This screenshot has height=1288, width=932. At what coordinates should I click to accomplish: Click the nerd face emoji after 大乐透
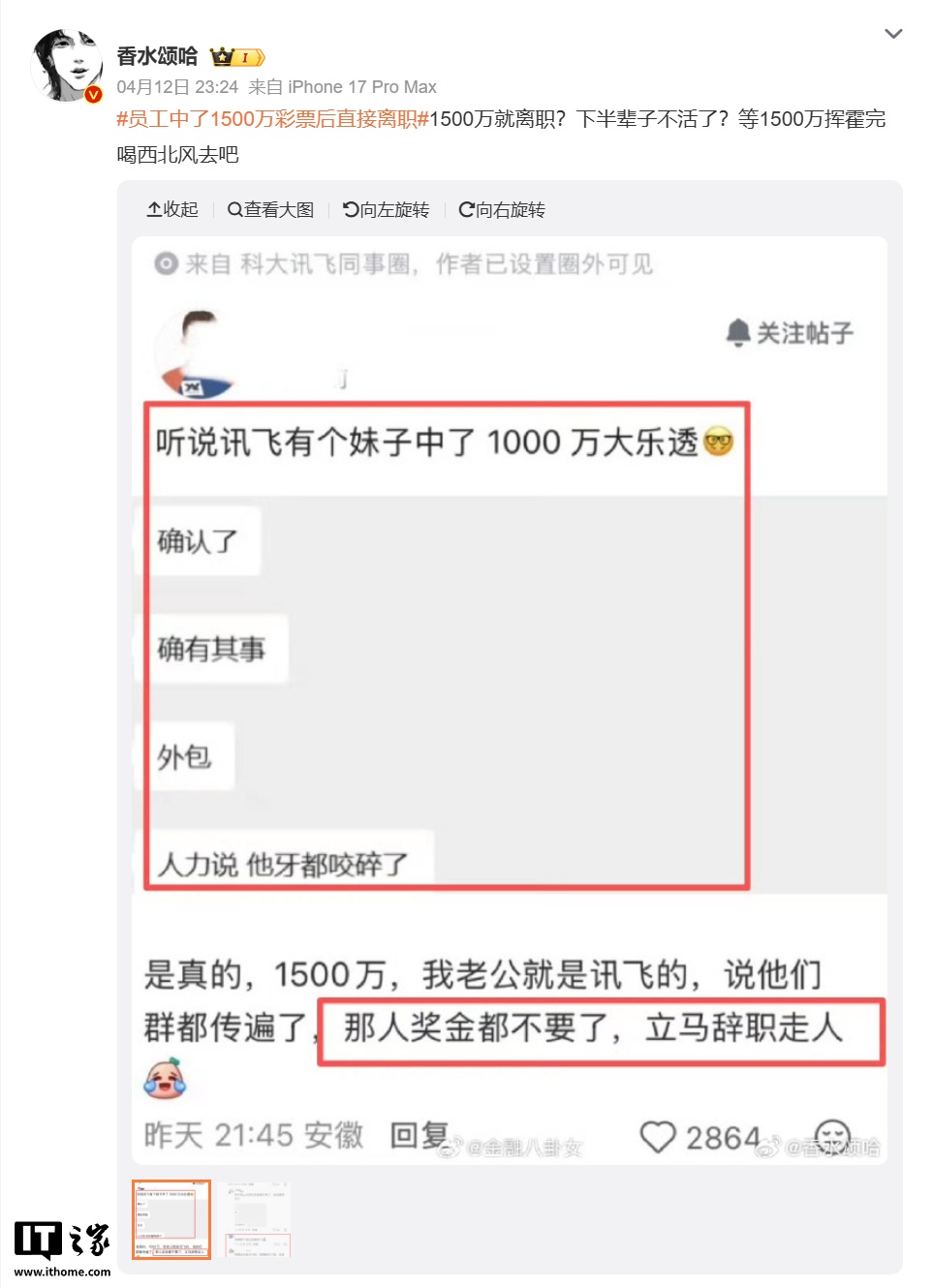point(718,442)
